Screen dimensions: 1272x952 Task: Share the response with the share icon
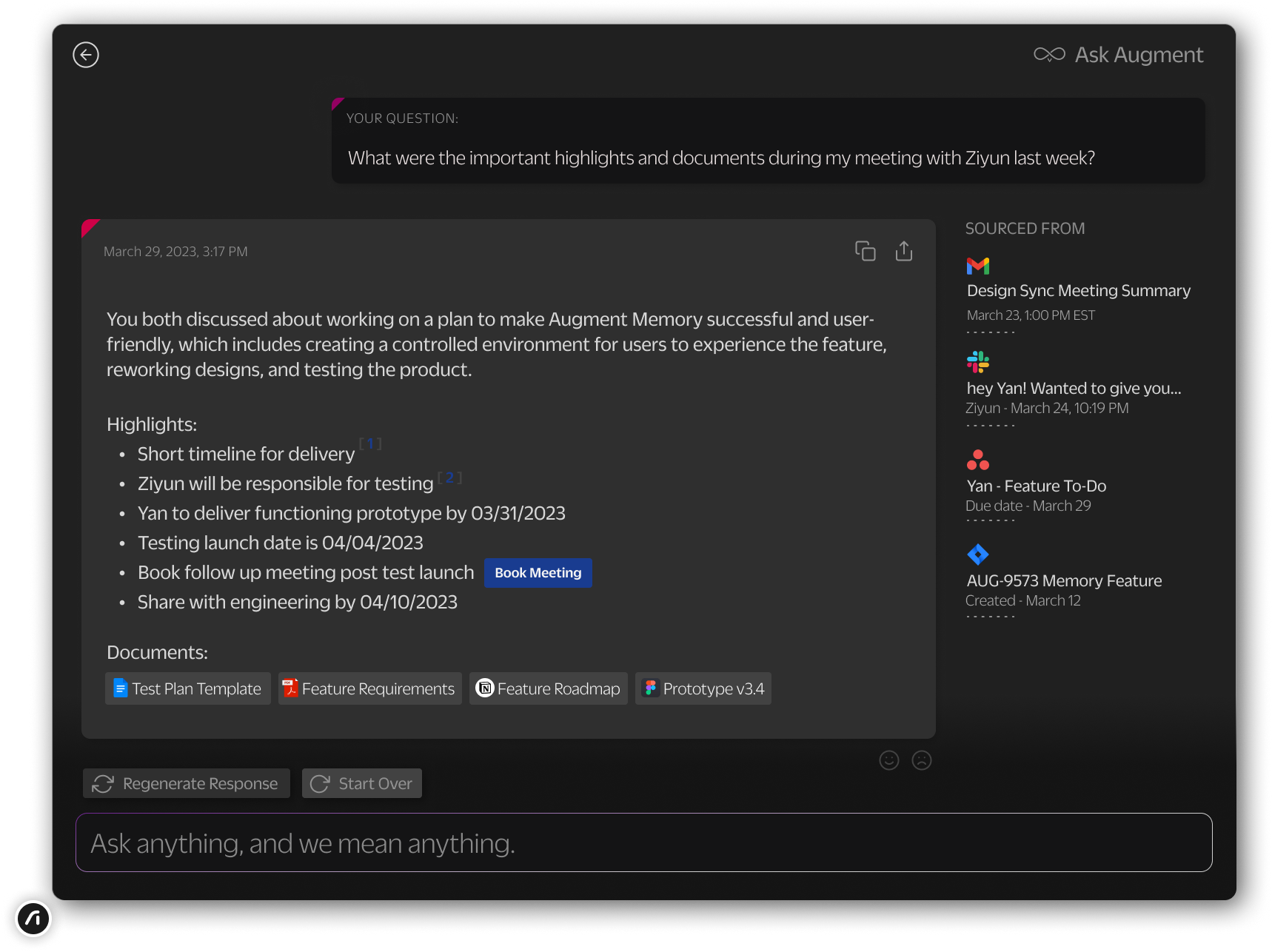pyautogui.click(x=904, y=251)
